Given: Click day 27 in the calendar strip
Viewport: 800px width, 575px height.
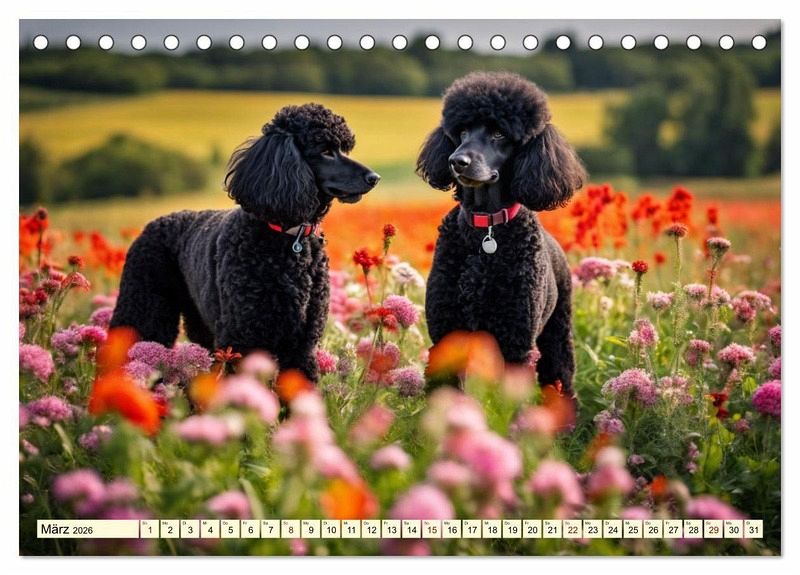Looking at the screenshot, I should pyautogui.click(x=673, y=529).
